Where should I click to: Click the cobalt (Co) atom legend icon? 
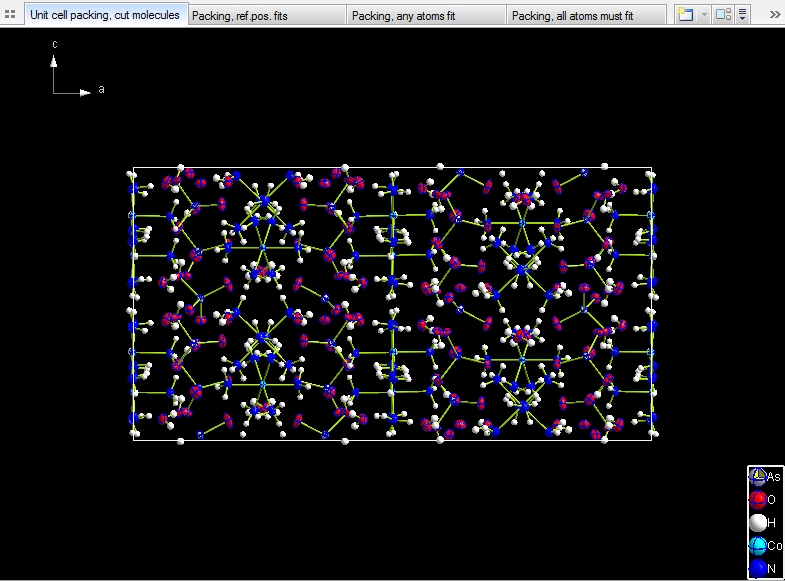(x=758, y=546)
